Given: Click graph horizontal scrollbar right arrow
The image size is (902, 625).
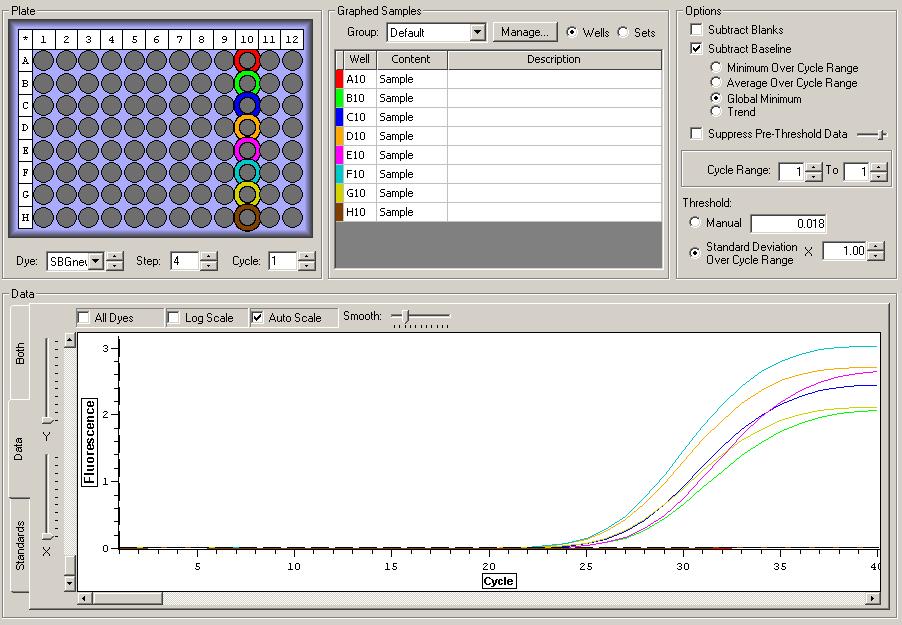Looking at the screenshot, I should (x=873, y=598).
